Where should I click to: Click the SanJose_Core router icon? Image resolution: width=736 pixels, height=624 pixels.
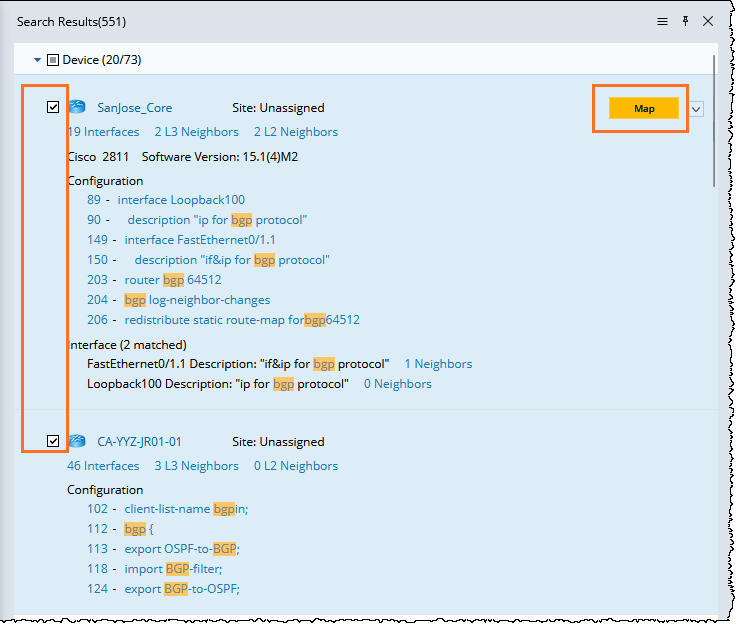77,107
